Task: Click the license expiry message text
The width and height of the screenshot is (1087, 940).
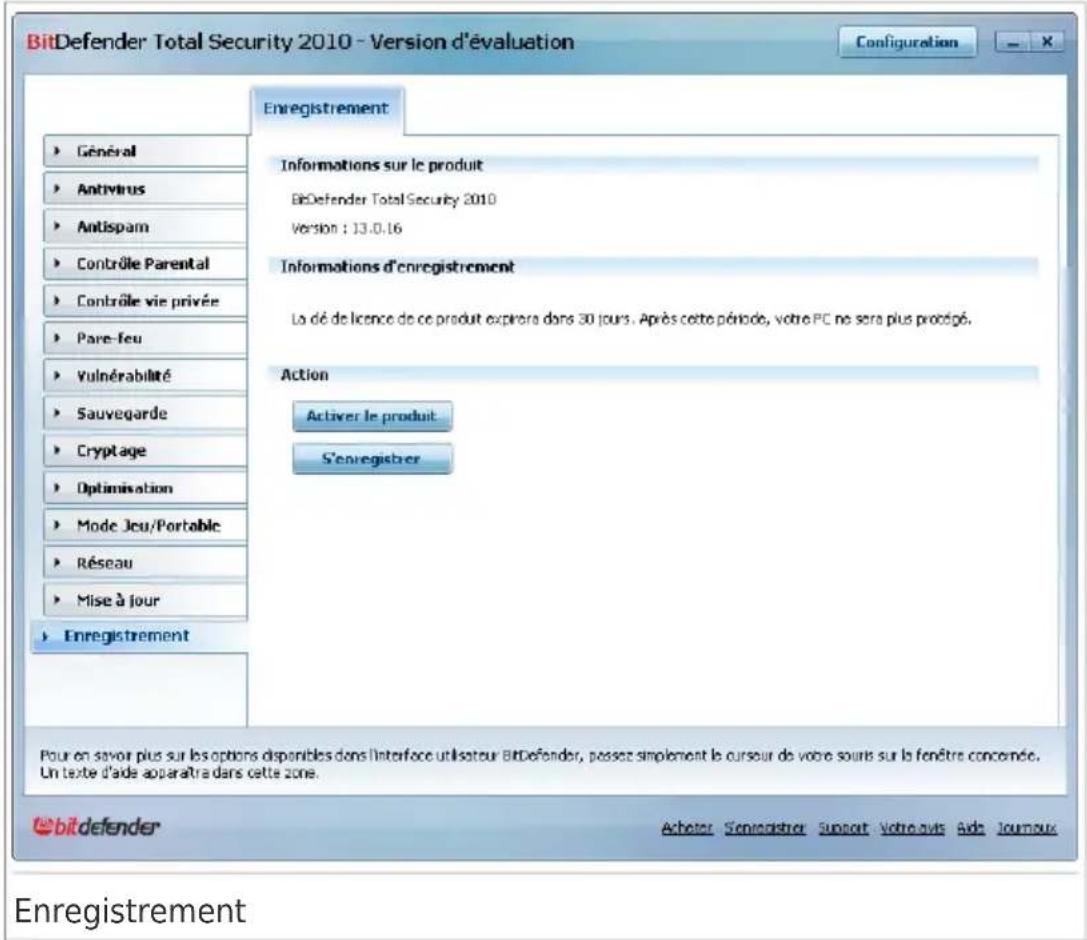Action: tap(631, 319)
